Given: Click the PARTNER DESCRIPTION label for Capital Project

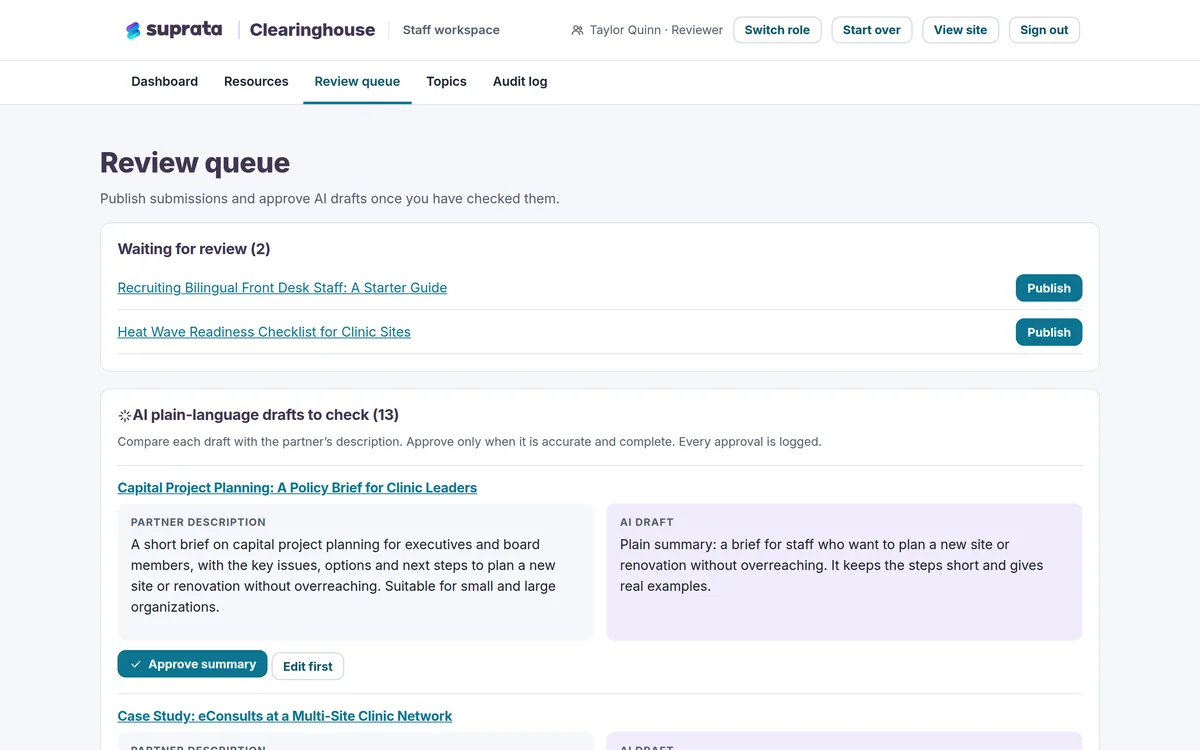Looking at the screenshot, I should (x=198, y=522).
